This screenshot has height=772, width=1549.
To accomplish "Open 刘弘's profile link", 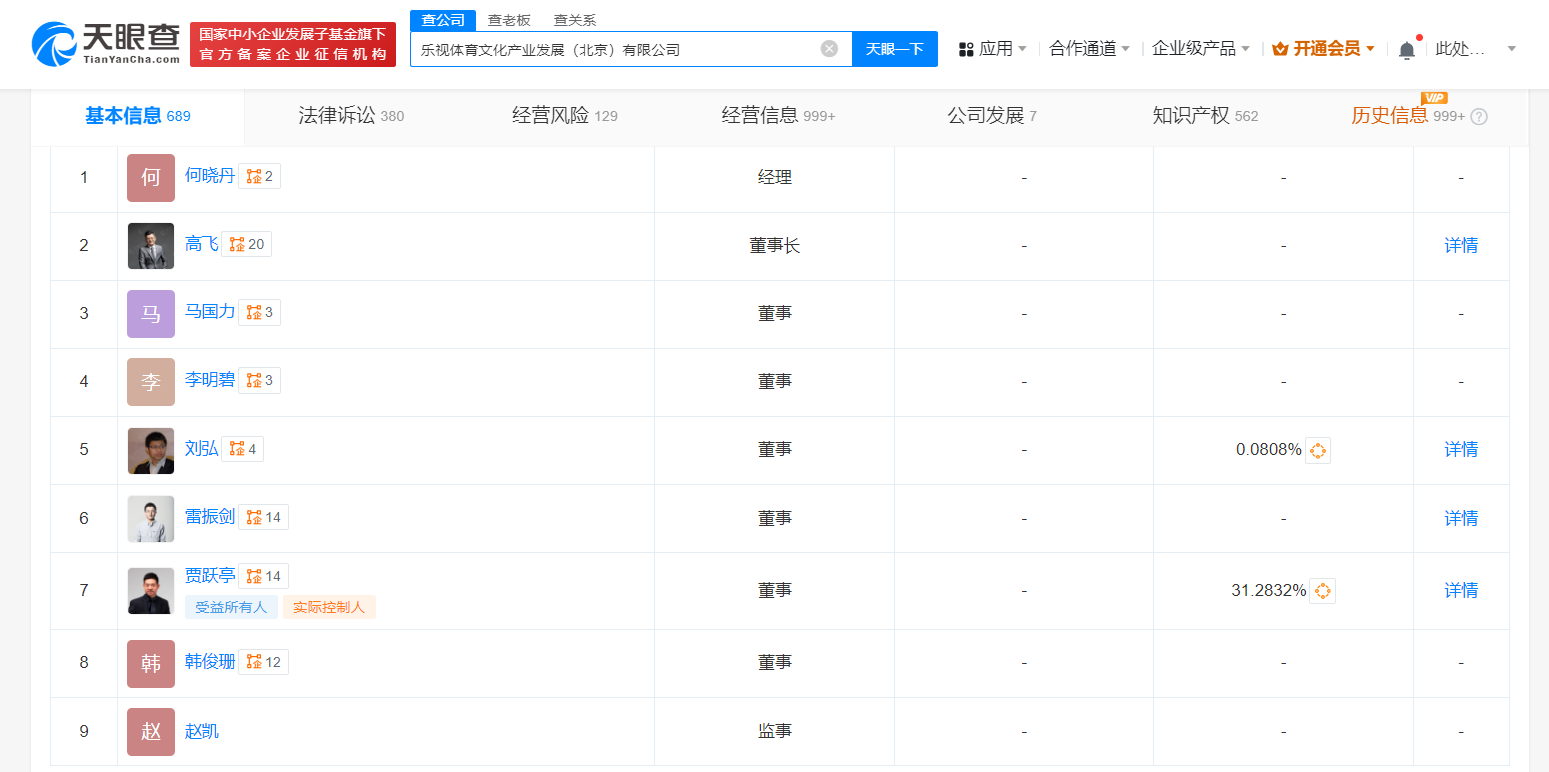I will pyautogui.click(x=202, y=448).
